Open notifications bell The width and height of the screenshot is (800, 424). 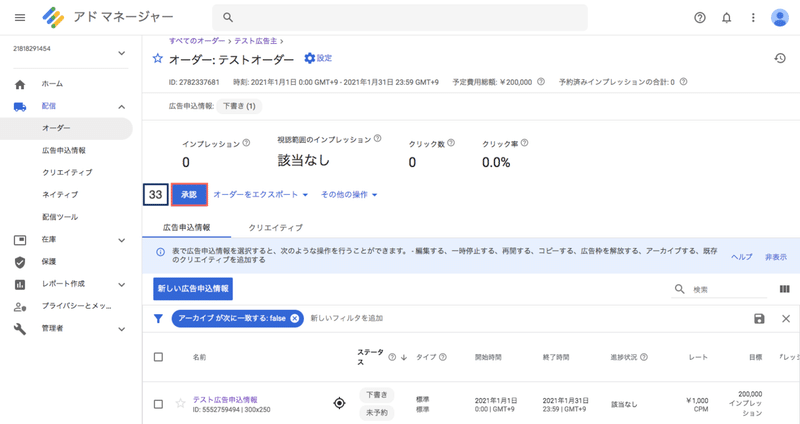tap(727, 18)
